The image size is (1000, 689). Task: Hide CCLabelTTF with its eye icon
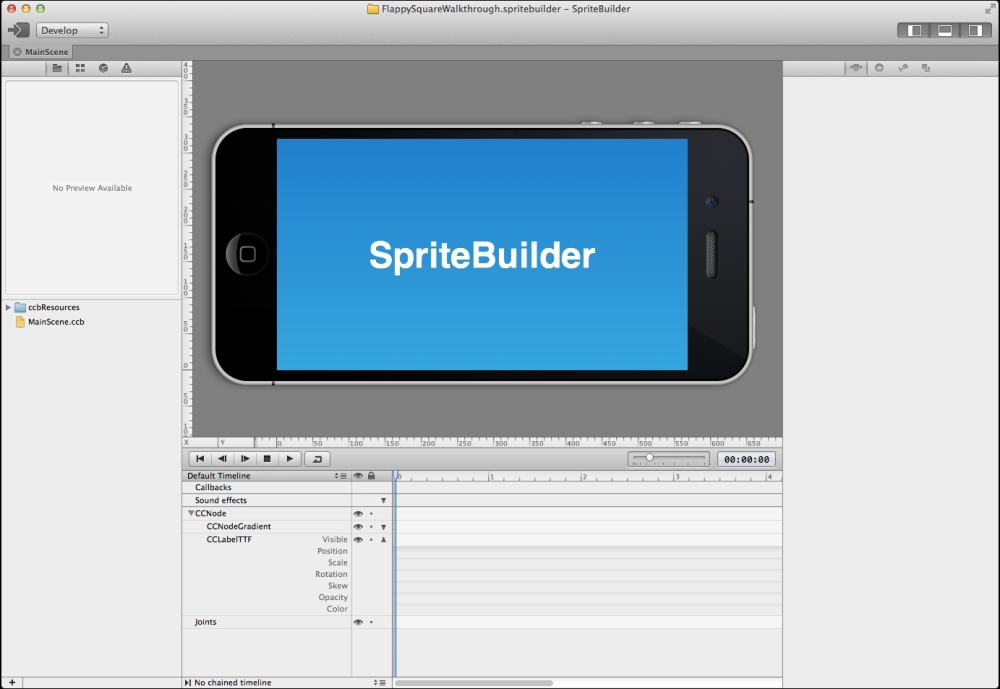[358, 540]
